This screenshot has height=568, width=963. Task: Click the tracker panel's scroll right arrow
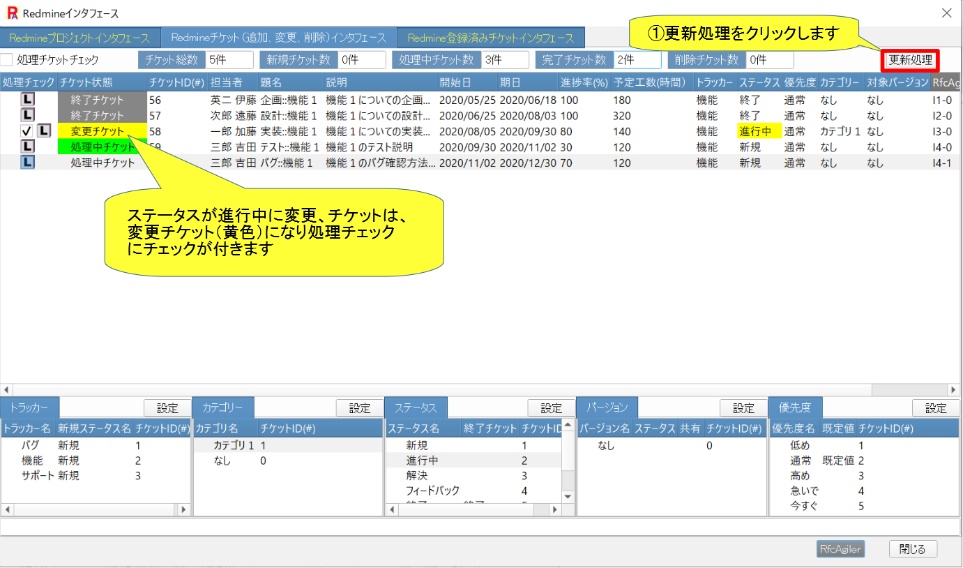(183, 509)
